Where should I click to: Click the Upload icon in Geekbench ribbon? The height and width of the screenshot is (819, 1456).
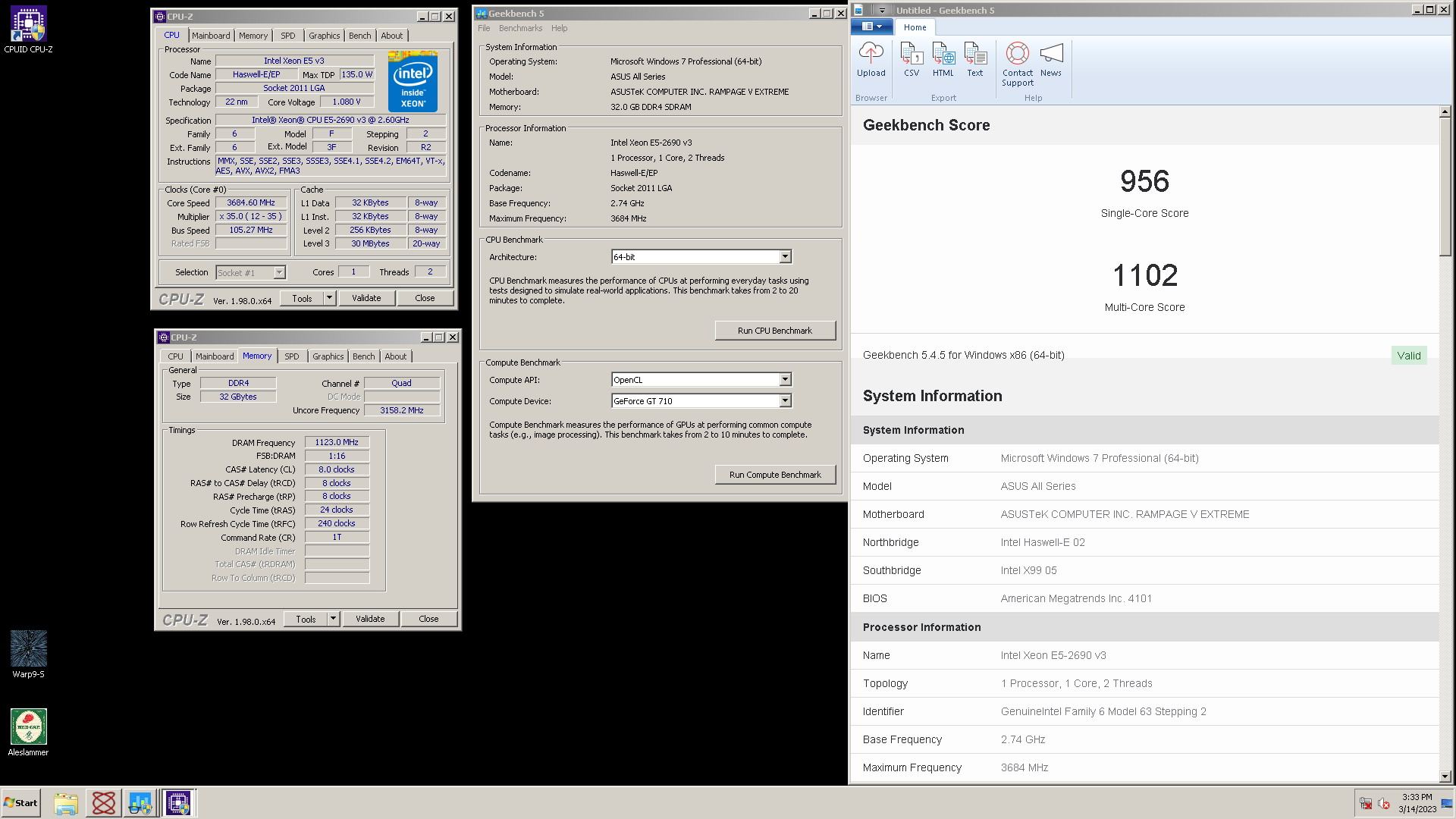pyautogui.click(x=871, y=59)
